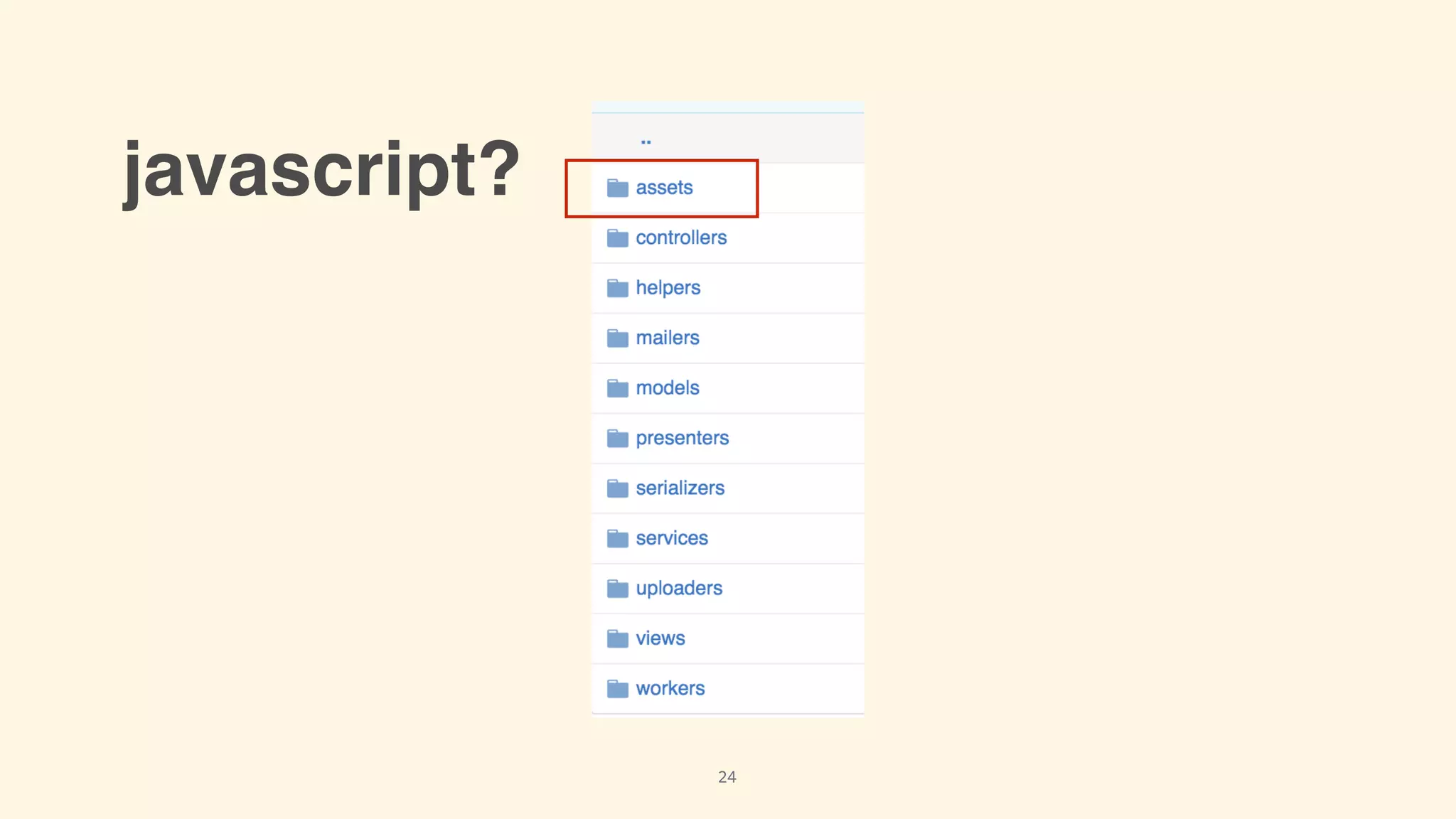Viewport: 1456px width, 819px height.
Task: Click the folder icon beside helpers
Action: (617, 289)
